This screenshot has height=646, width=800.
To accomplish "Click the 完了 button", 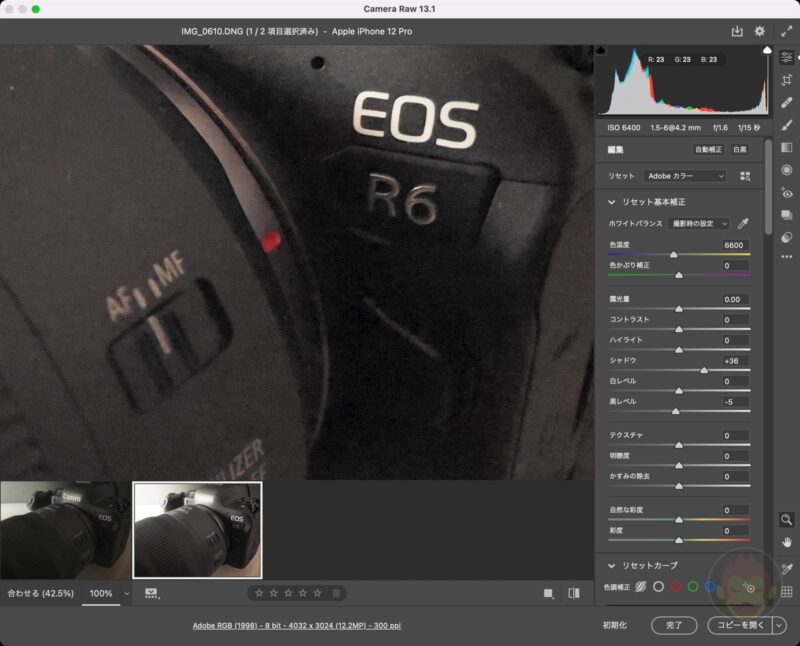I will (x=674, y=625).
